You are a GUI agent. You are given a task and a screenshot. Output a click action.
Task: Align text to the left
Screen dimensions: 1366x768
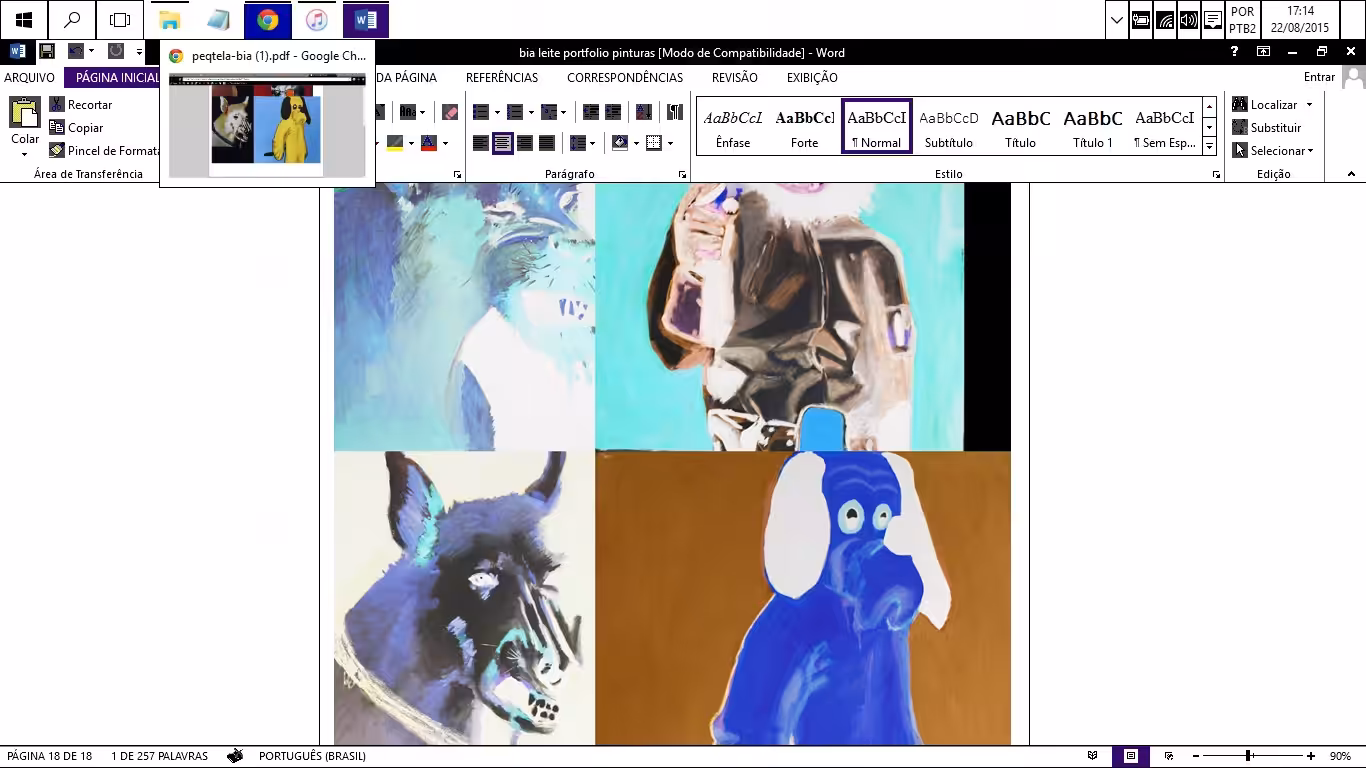tap(481, 143)
